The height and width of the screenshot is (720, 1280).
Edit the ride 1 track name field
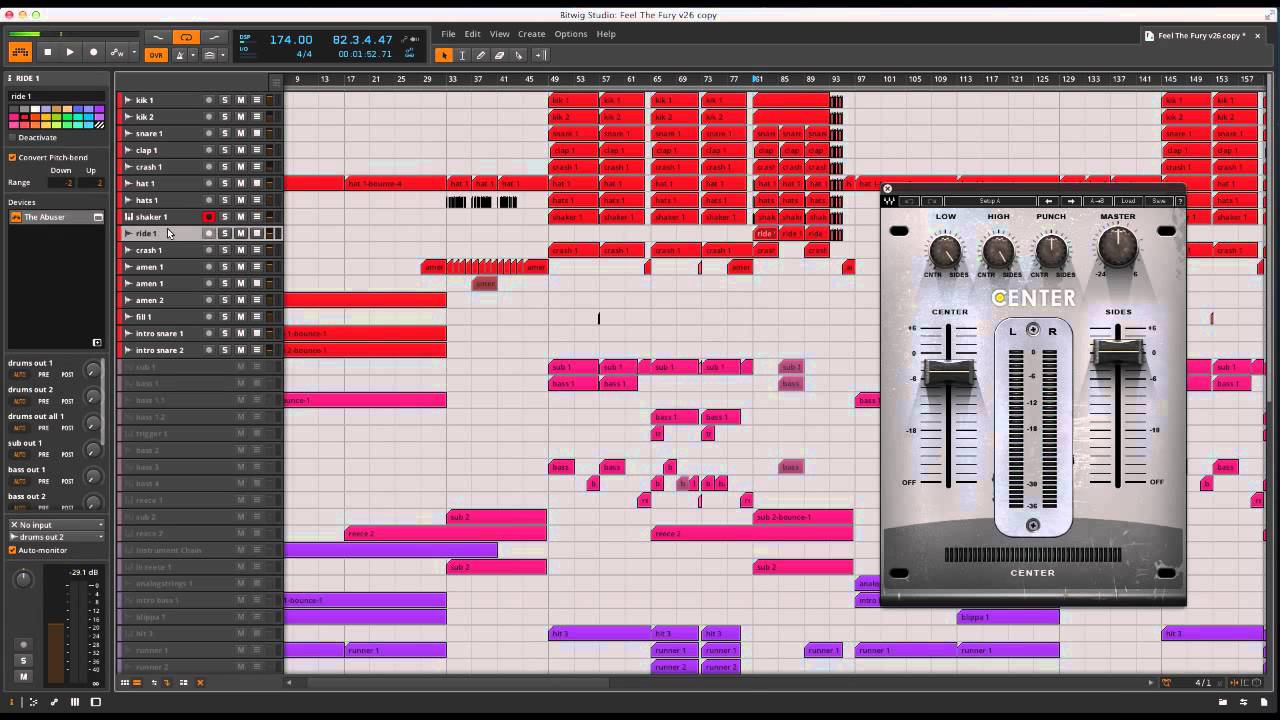coord(56,96)
